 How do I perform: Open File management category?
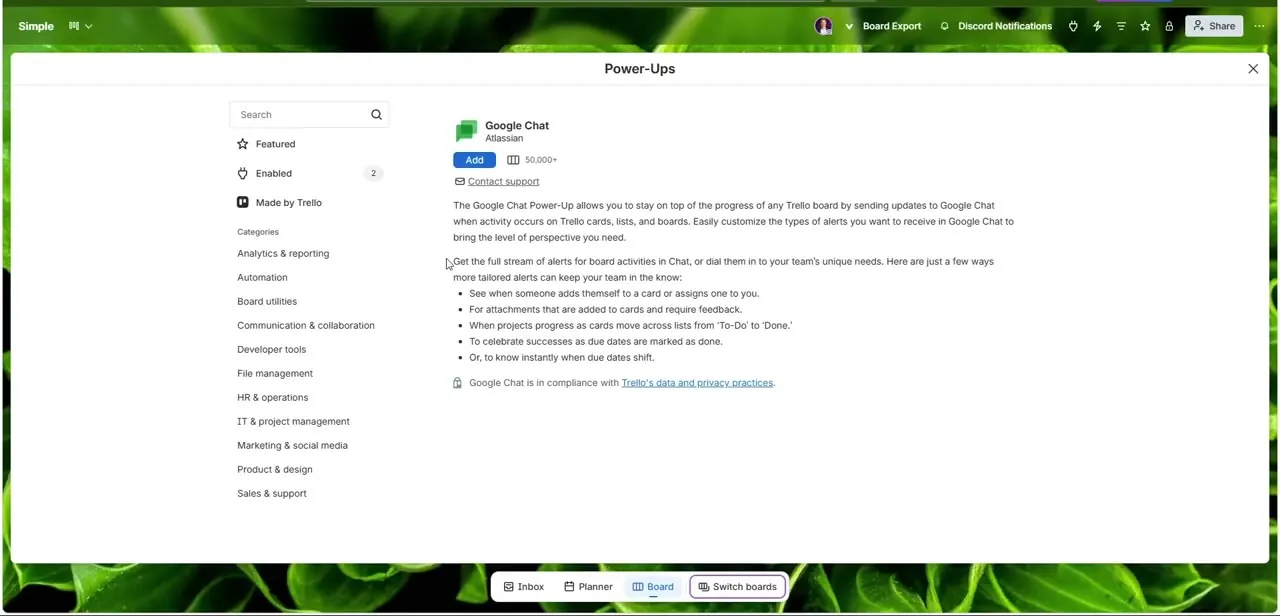[x=275, y=374]
